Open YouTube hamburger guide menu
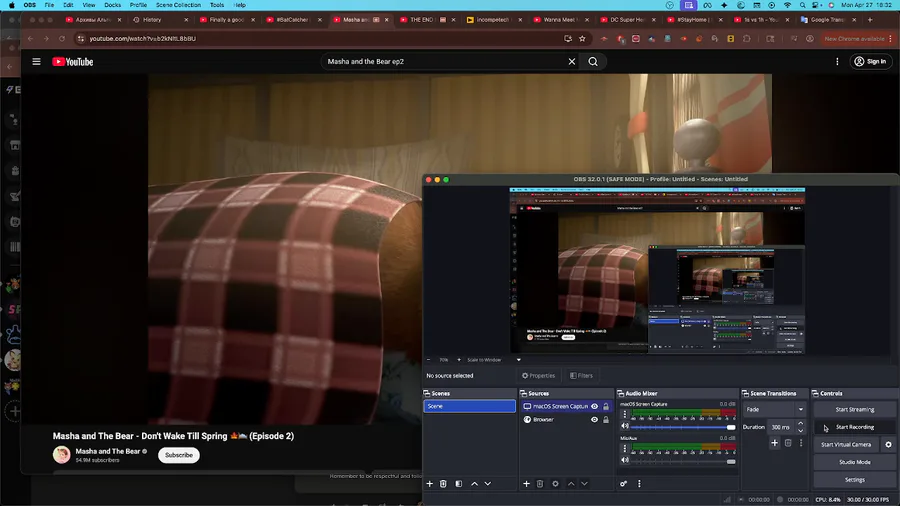Image resolution: width=900 pixels, height=506 pixels. pos(36,61)
